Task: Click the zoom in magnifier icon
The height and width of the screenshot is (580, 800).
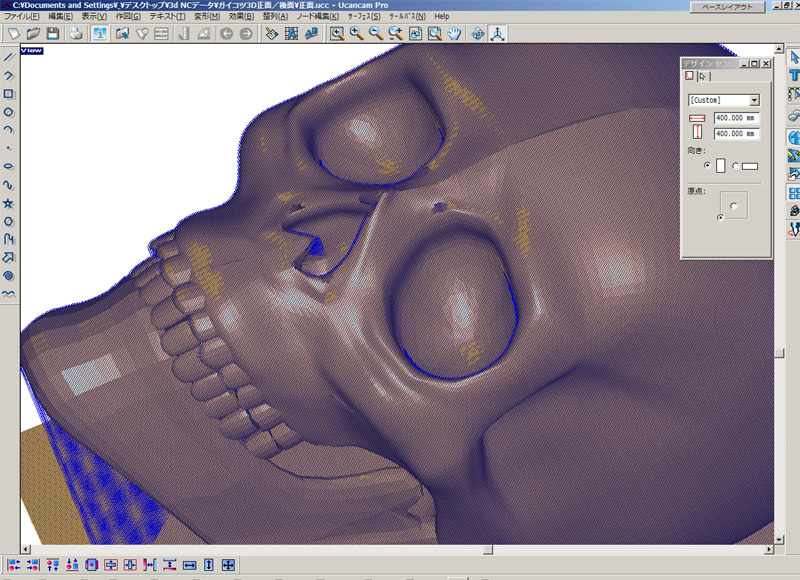Action: click(357, 34)
